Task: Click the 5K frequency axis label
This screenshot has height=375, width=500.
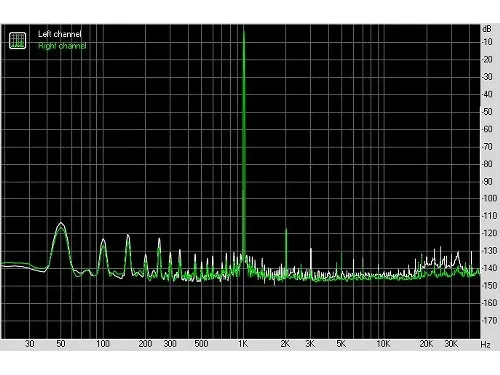Action: 341,344
